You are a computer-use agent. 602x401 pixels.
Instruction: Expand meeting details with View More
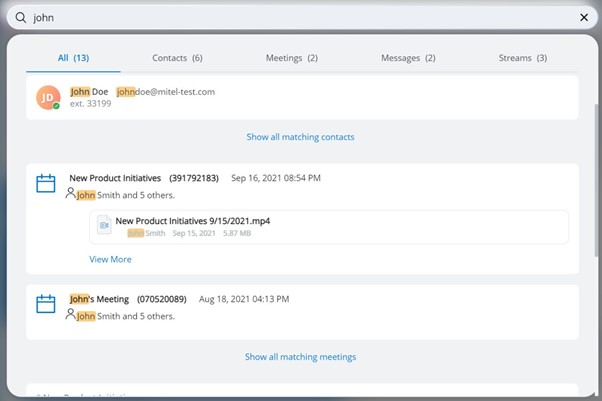click(x=110, y=259)
